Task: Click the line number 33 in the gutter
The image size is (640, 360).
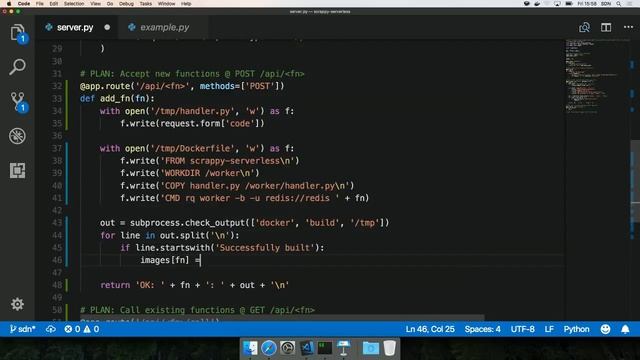Action: (57, 98)
